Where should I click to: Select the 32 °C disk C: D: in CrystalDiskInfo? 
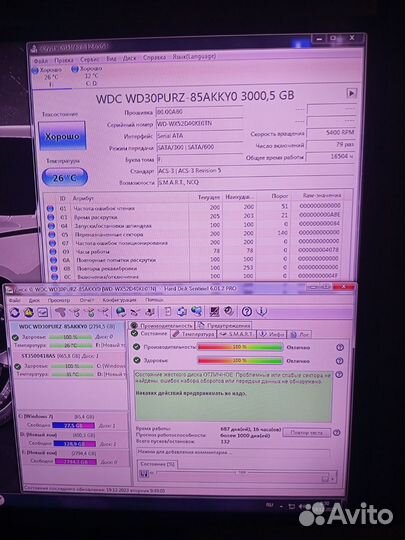click(x=87, y=76)
